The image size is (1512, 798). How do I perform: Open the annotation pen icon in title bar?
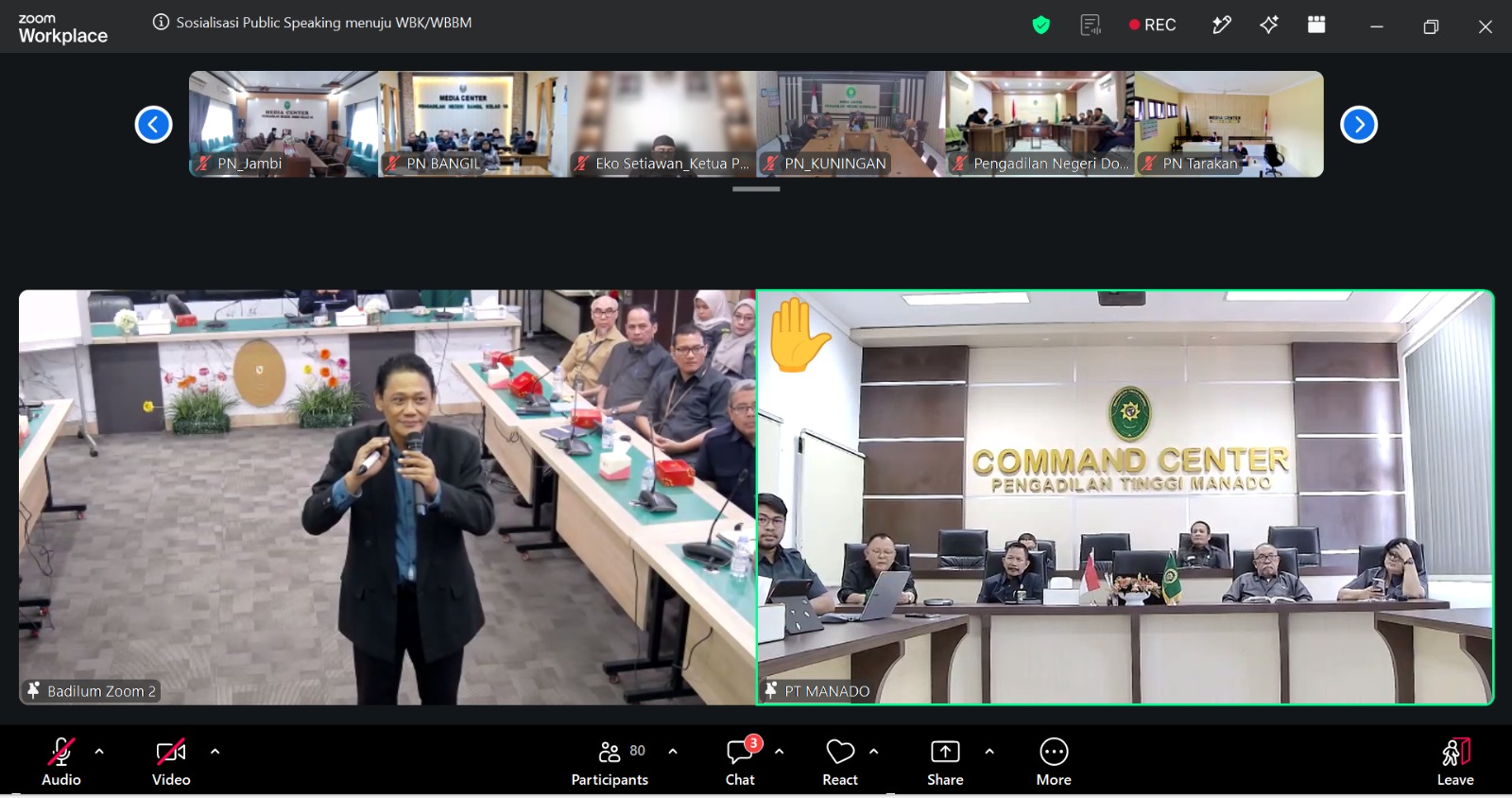1222,25
